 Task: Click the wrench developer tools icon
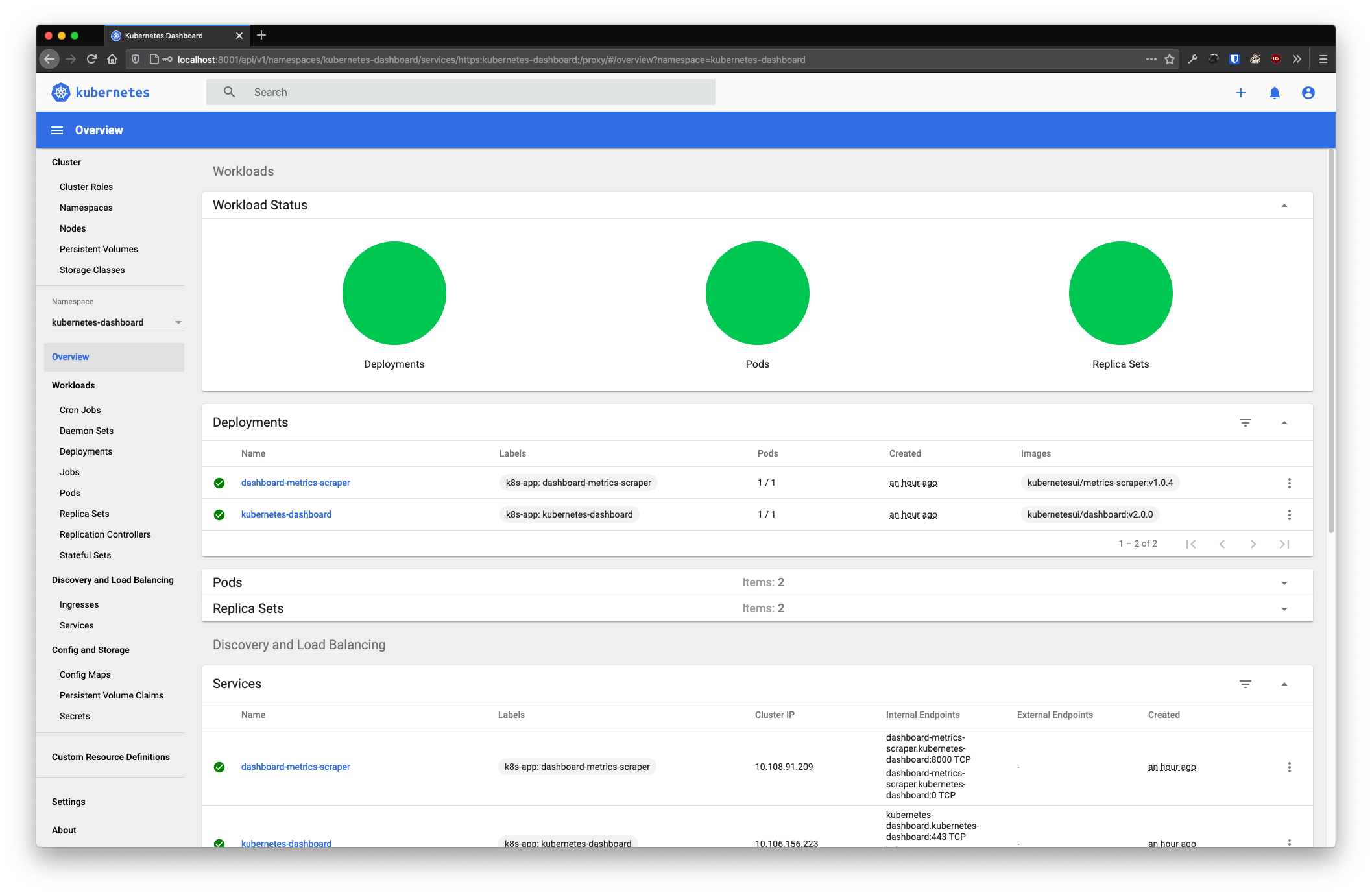[x=1192, y=59]
